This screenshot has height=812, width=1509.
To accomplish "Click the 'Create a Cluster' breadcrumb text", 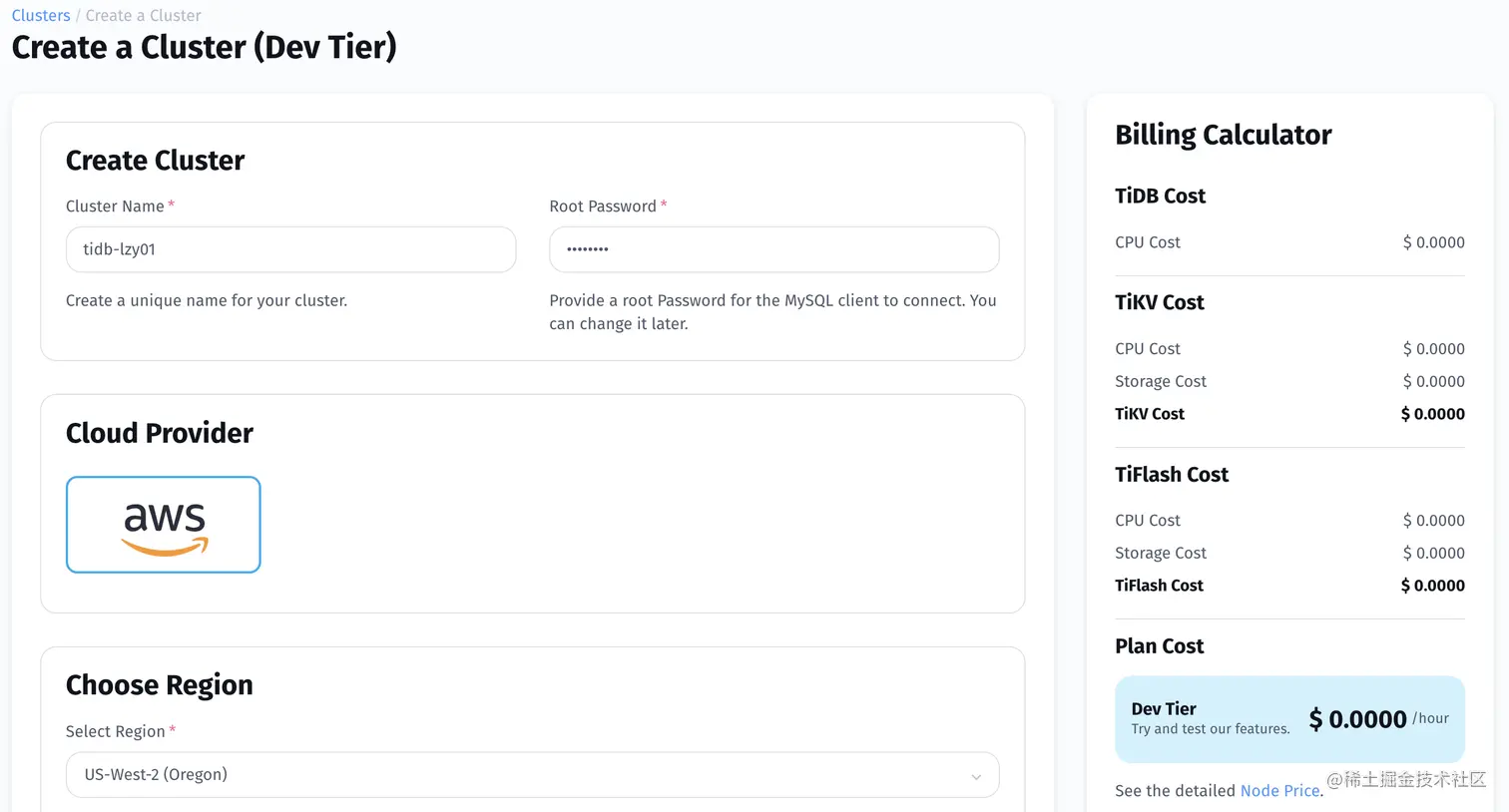I will coord(144,15).
